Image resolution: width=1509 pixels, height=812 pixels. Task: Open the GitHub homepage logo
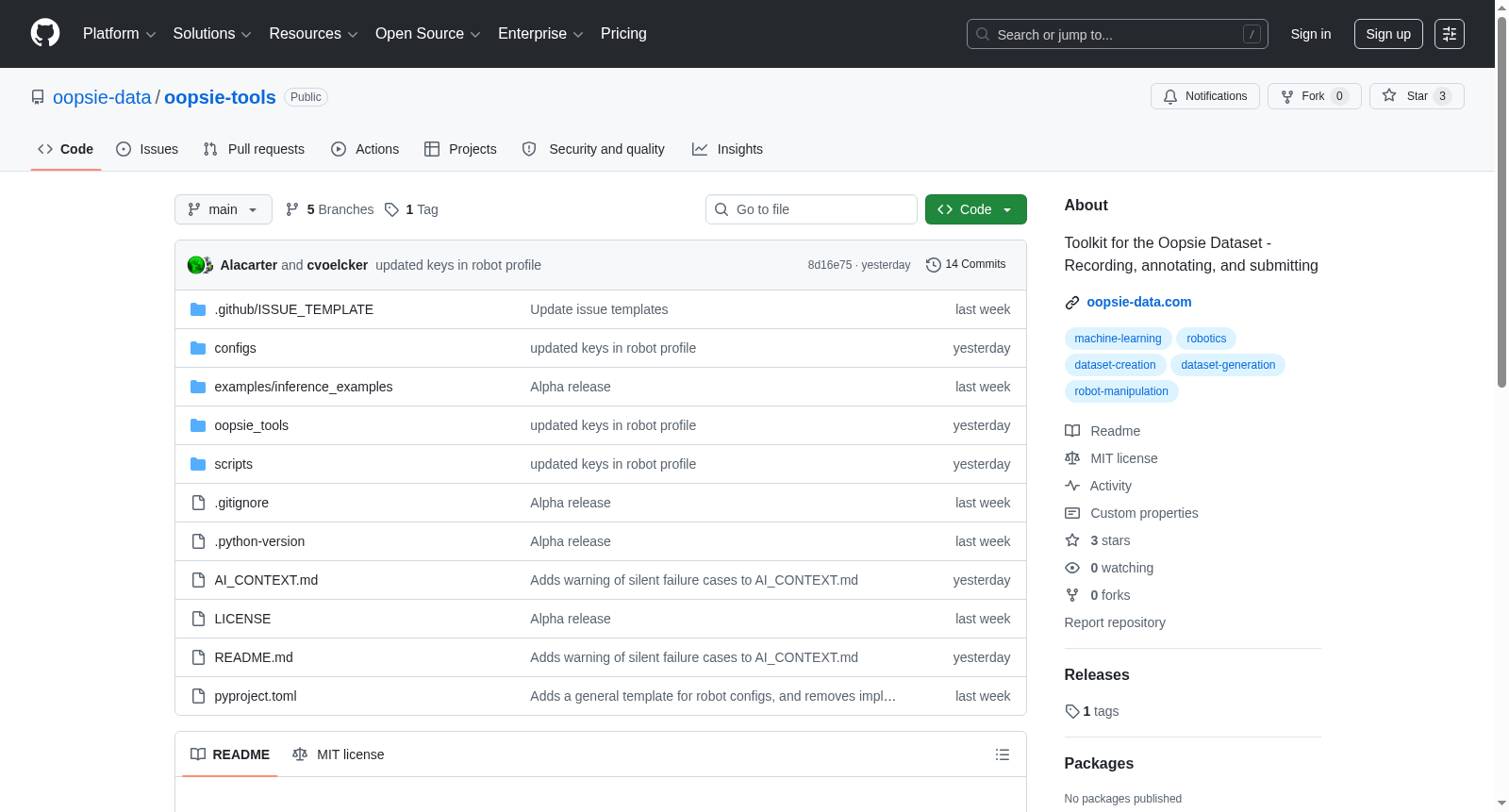(45, 33)
